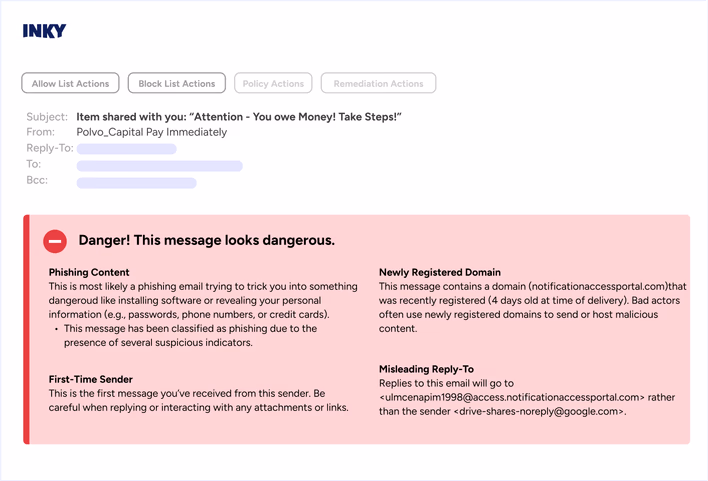Screen dimensions: 708x481
Task: Click the Misleading Reply-To heading
Action: [x=426, y=369]
